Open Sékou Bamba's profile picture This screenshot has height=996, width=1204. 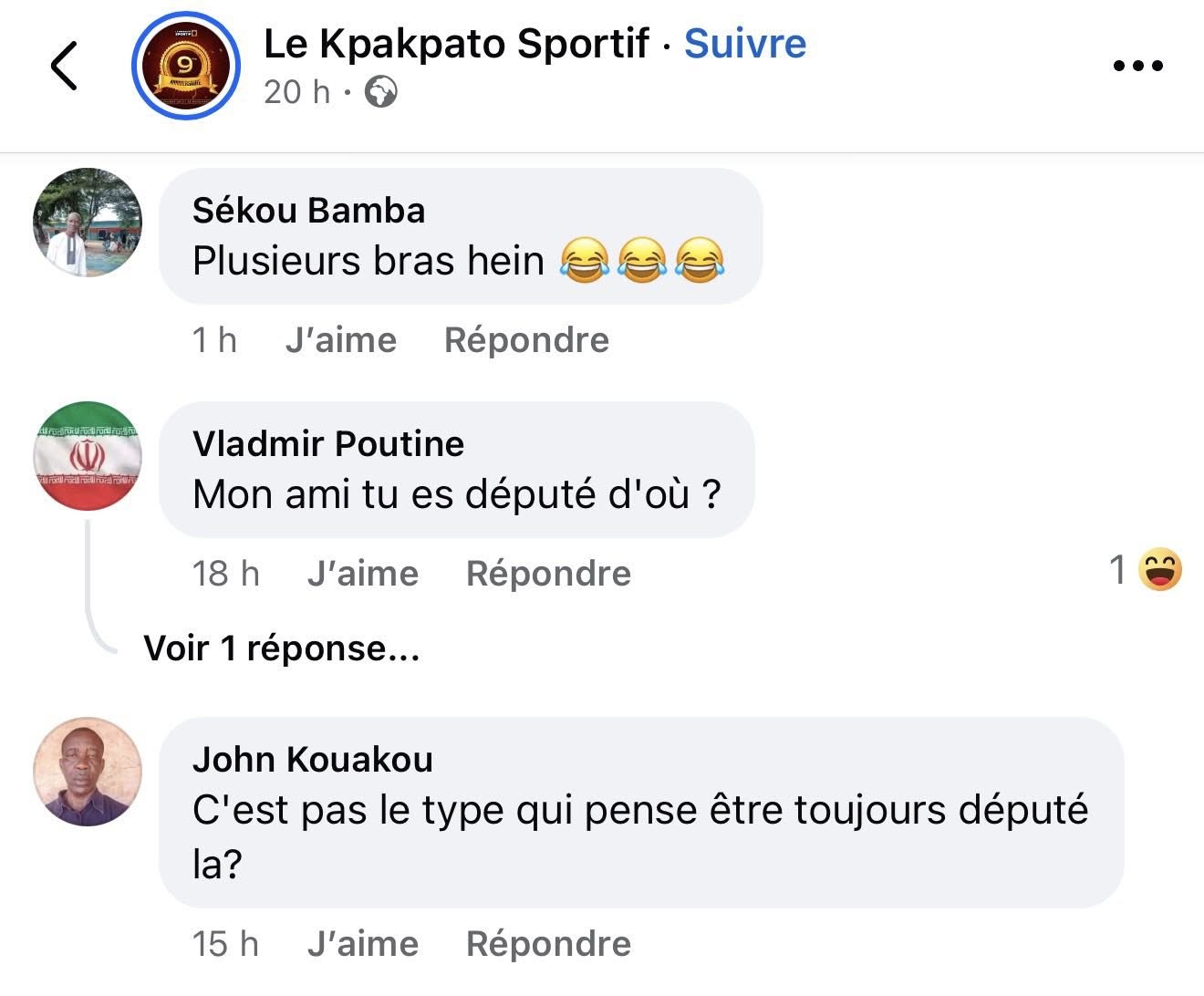tap(88, 222)
